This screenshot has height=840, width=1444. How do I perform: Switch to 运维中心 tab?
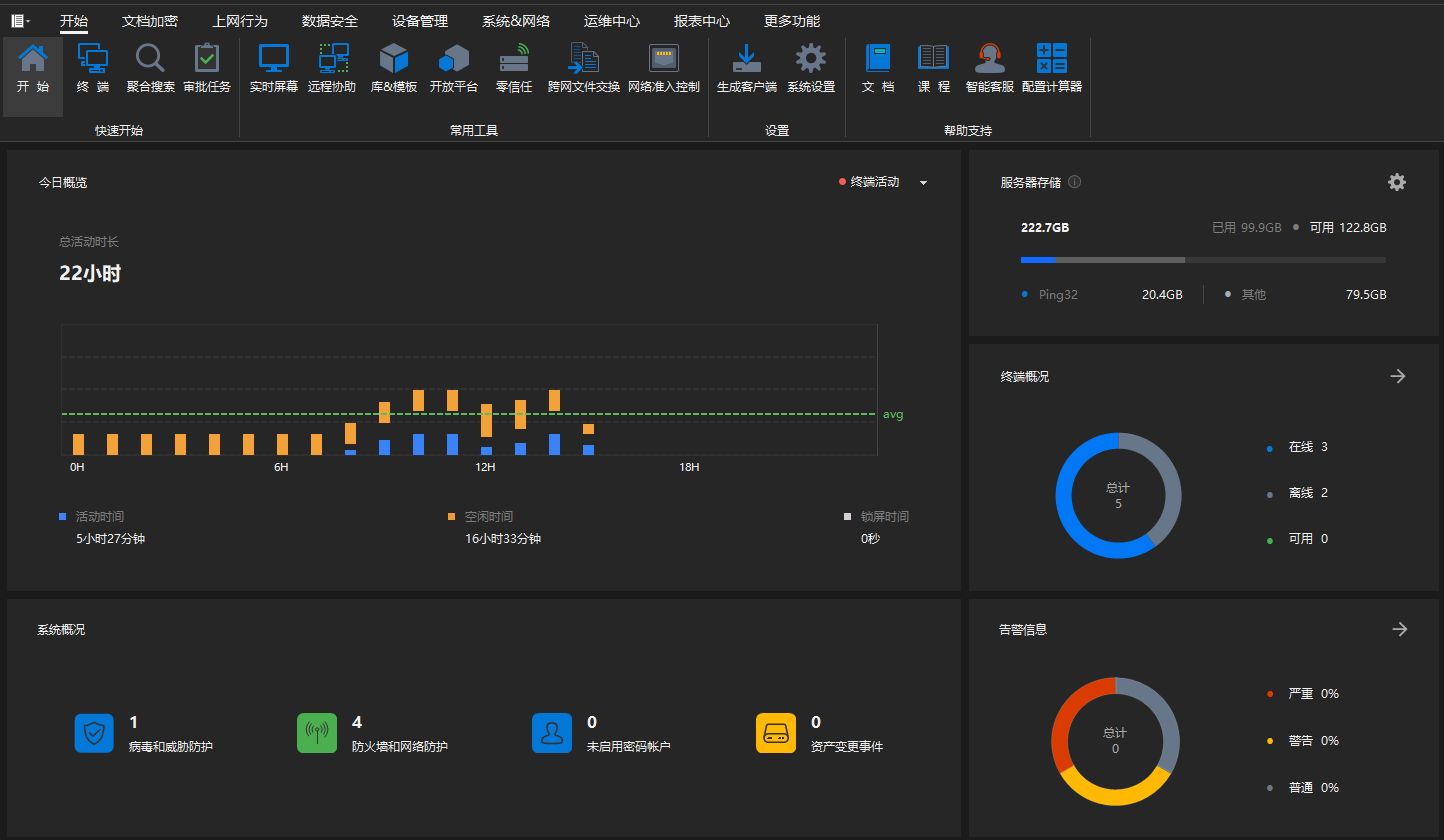click(612, 21)
